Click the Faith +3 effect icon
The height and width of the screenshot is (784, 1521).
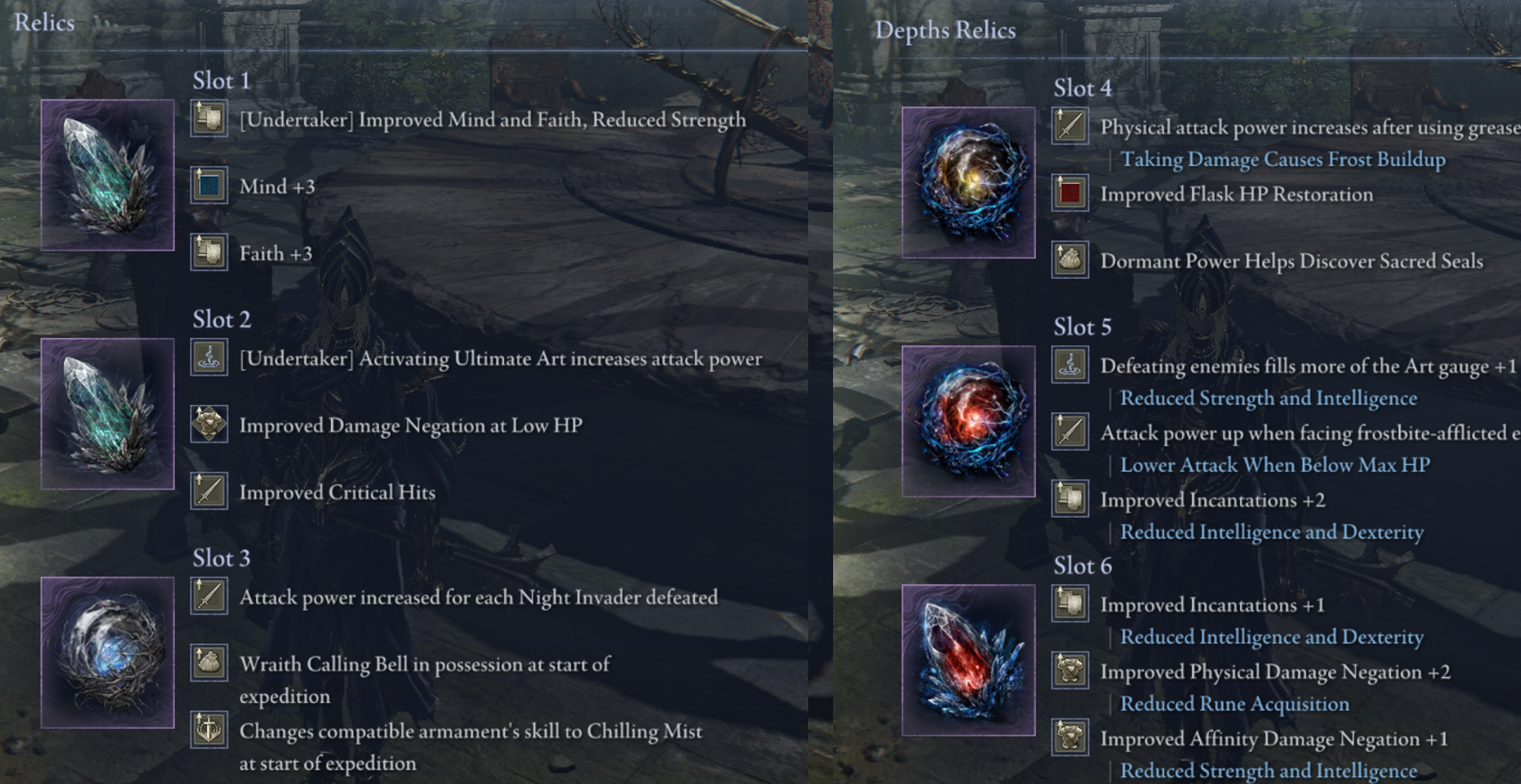pos(209,252)
